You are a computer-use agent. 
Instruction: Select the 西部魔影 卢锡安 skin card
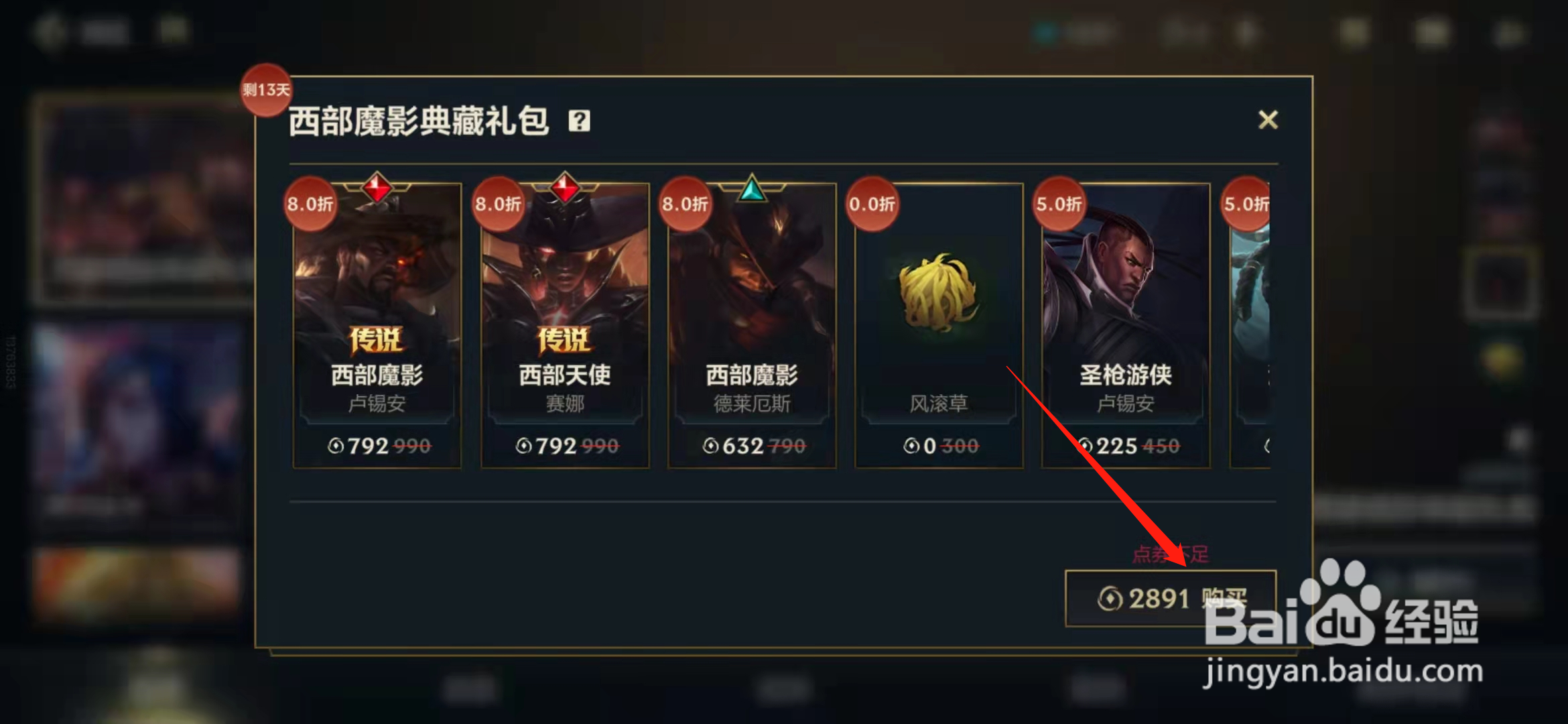click(x=377, y=326)
